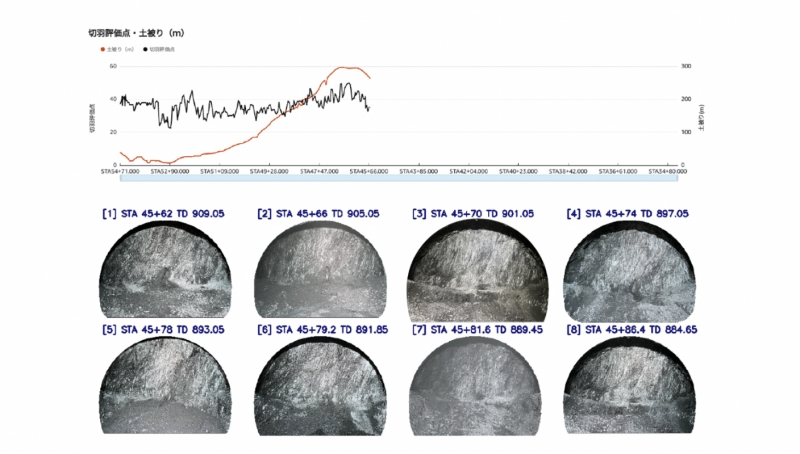The height and width of the screenshot is (454, 800).
Task: Click the label '[4] STA 45+74 TD 897.05'
Action: pos(628,213)
